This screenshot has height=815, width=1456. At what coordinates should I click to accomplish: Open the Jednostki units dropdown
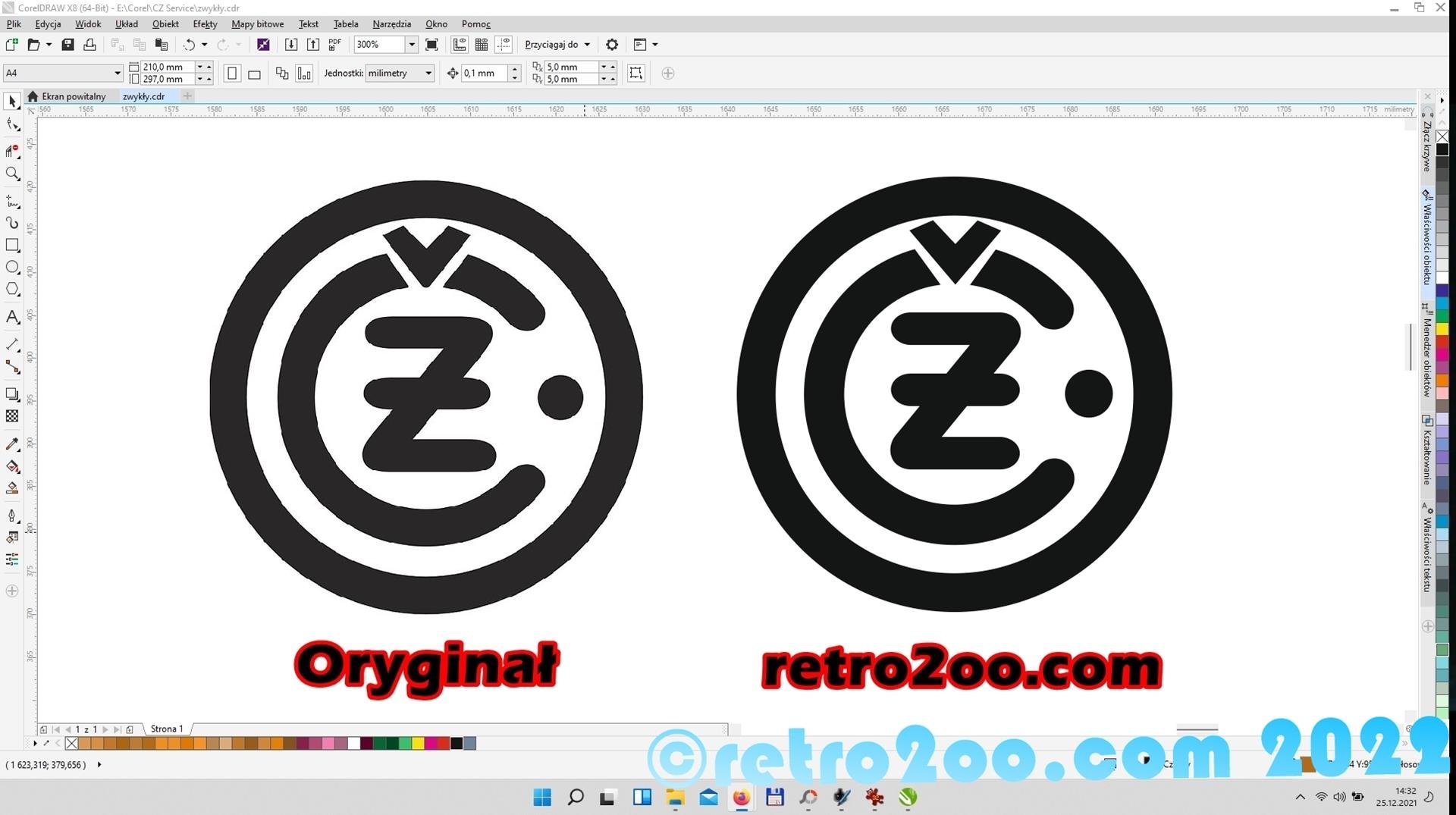click(428, 74)
